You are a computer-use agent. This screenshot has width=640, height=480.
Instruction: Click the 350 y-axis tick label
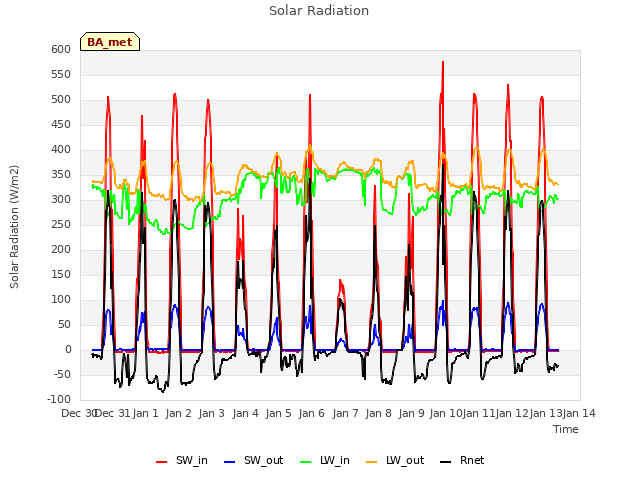point(61,174)
